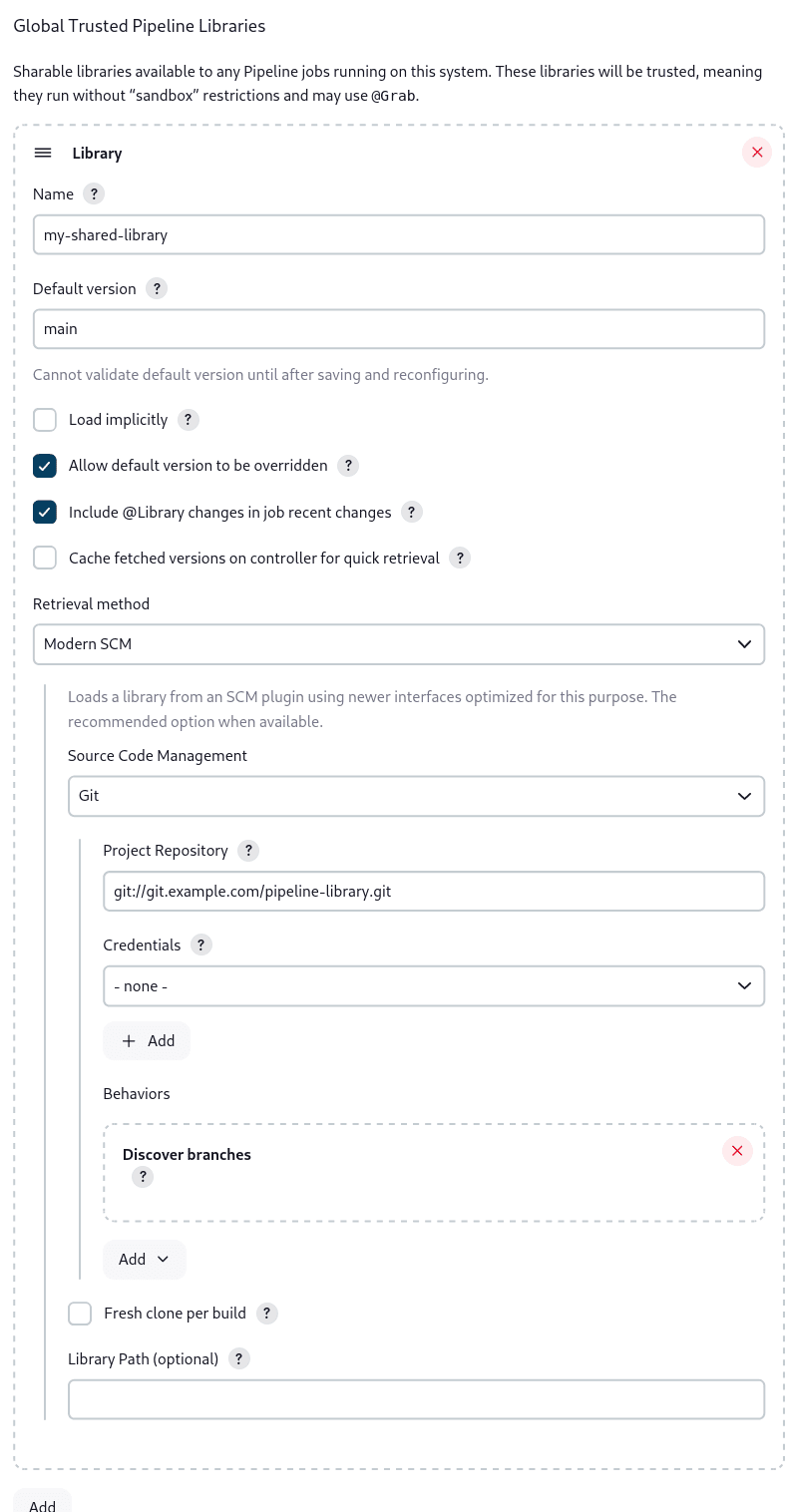Open the Credentials dropdown showing none
787x1512 pixels.
click(x=434, y=985)
